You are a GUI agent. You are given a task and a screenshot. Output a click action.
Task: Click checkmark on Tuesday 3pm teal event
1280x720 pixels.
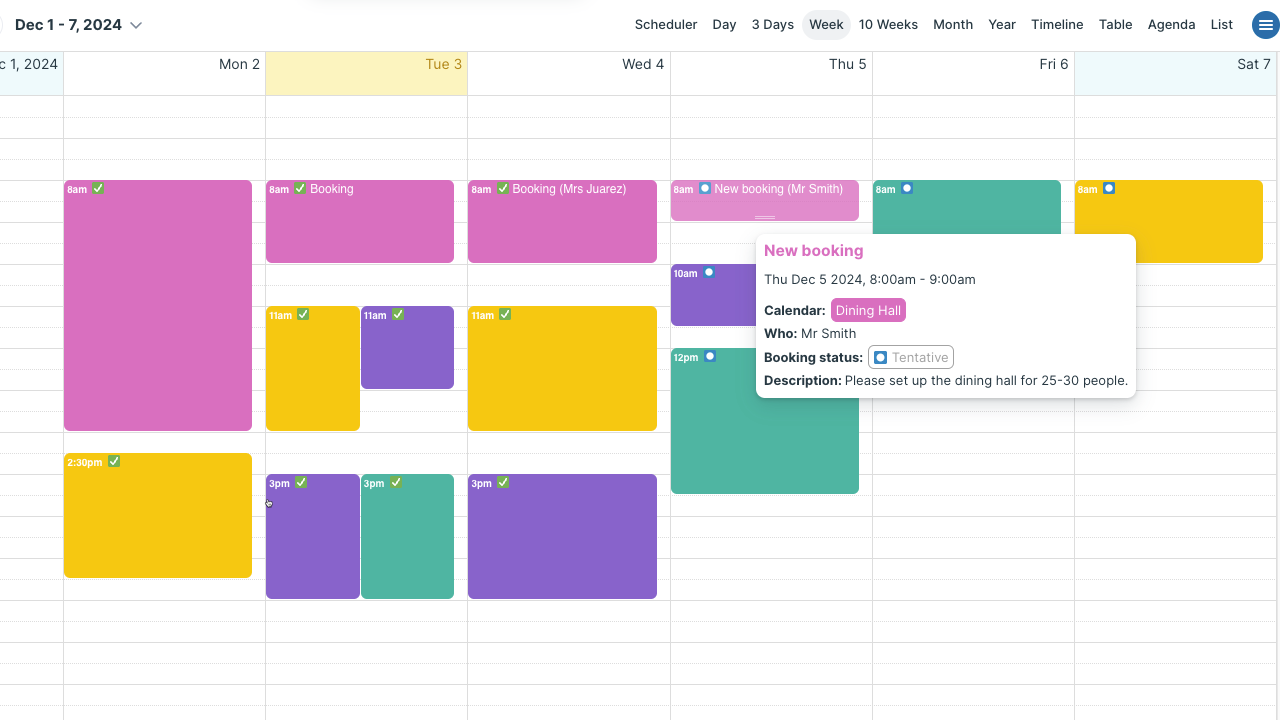(x=396, y=482)
